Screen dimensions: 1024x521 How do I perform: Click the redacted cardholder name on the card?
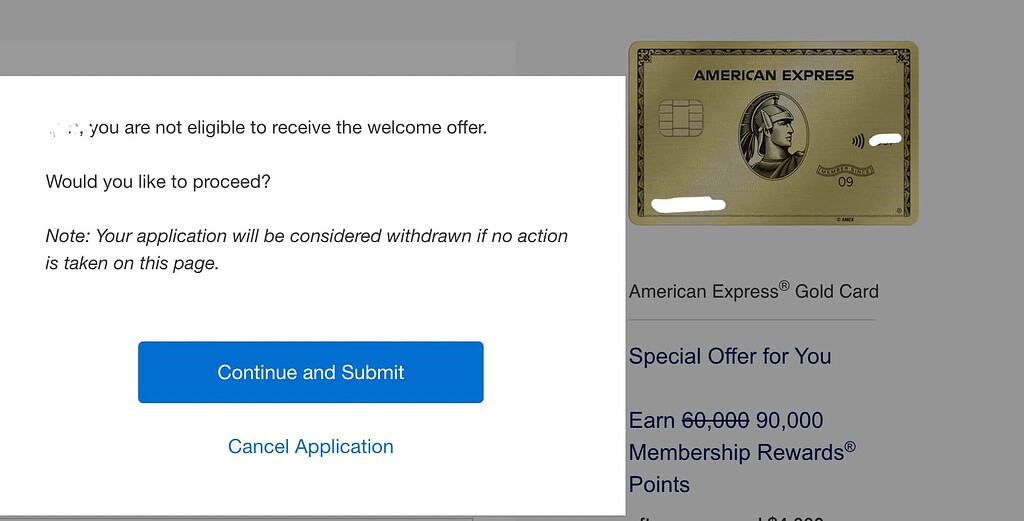pyautogui.click(x=688, y=205)
